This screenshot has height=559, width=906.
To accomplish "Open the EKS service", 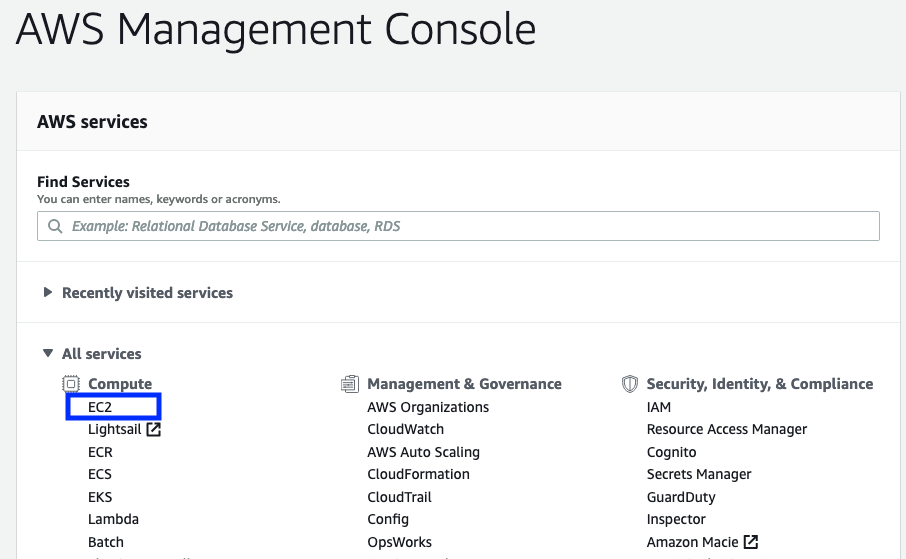I will coord(100,497).
